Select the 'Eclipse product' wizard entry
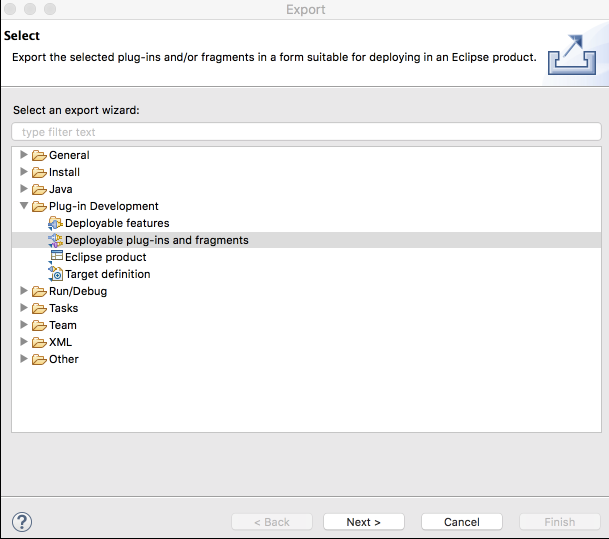The image size is (609, 539). (105, 257)
